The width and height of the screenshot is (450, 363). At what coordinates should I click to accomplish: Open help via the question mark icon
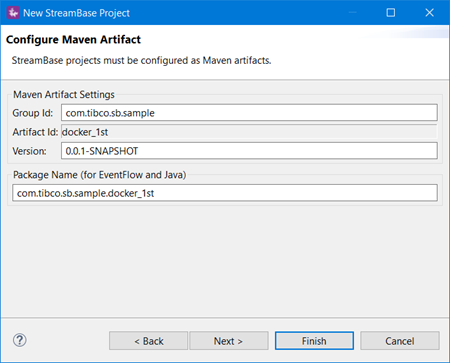coord(20,340)
